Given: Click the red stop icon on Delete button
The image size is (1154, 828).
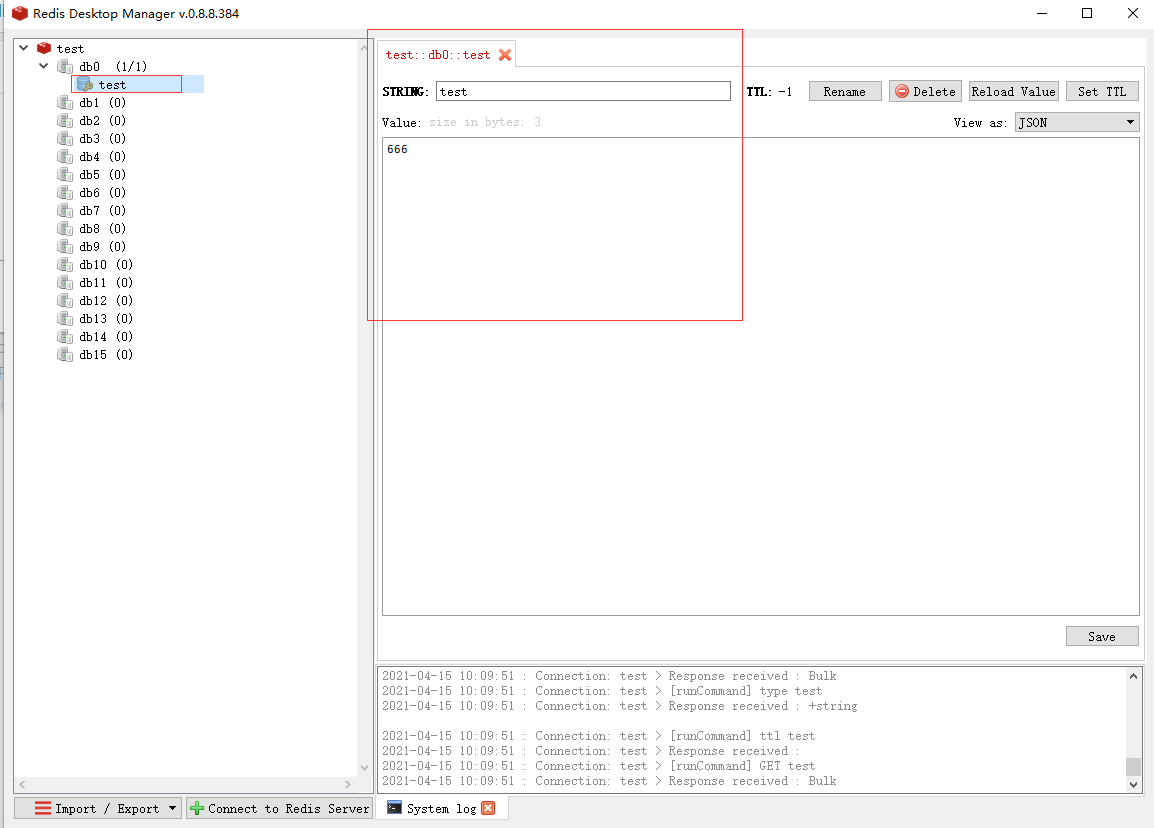Looking at the screenshot, I should [x=903, y=91].
